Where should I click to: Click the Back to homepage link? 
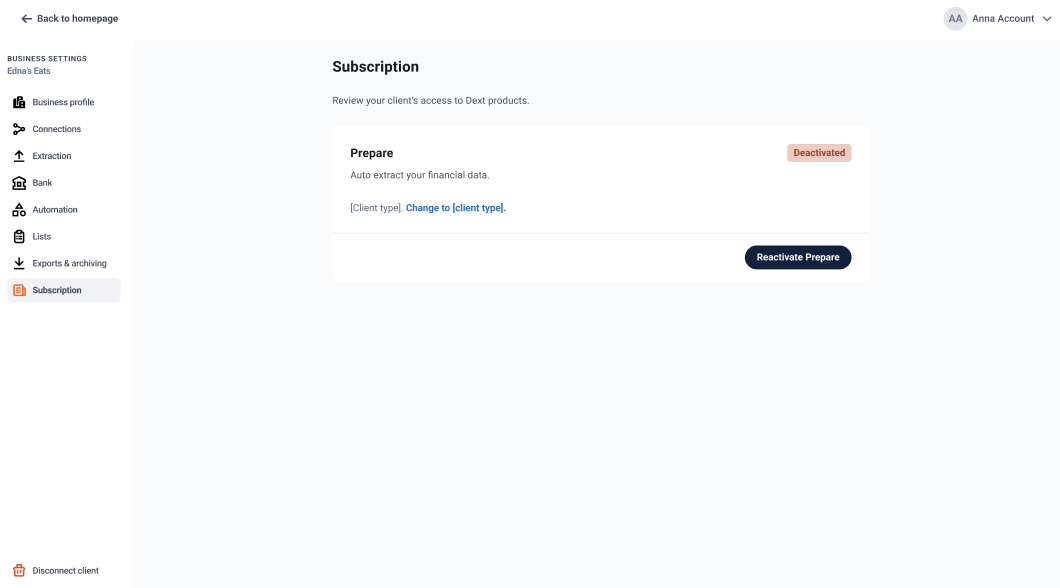77,19
